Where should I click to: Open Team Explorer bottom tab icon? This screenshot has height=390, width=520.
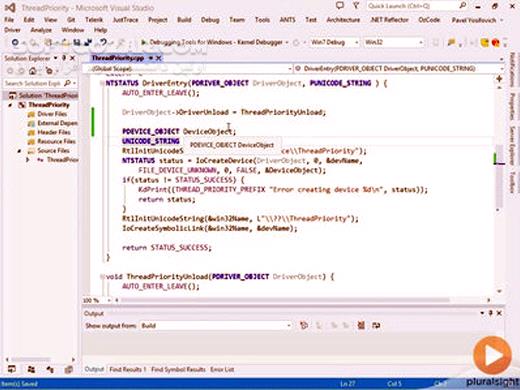(x=31, y=369)
